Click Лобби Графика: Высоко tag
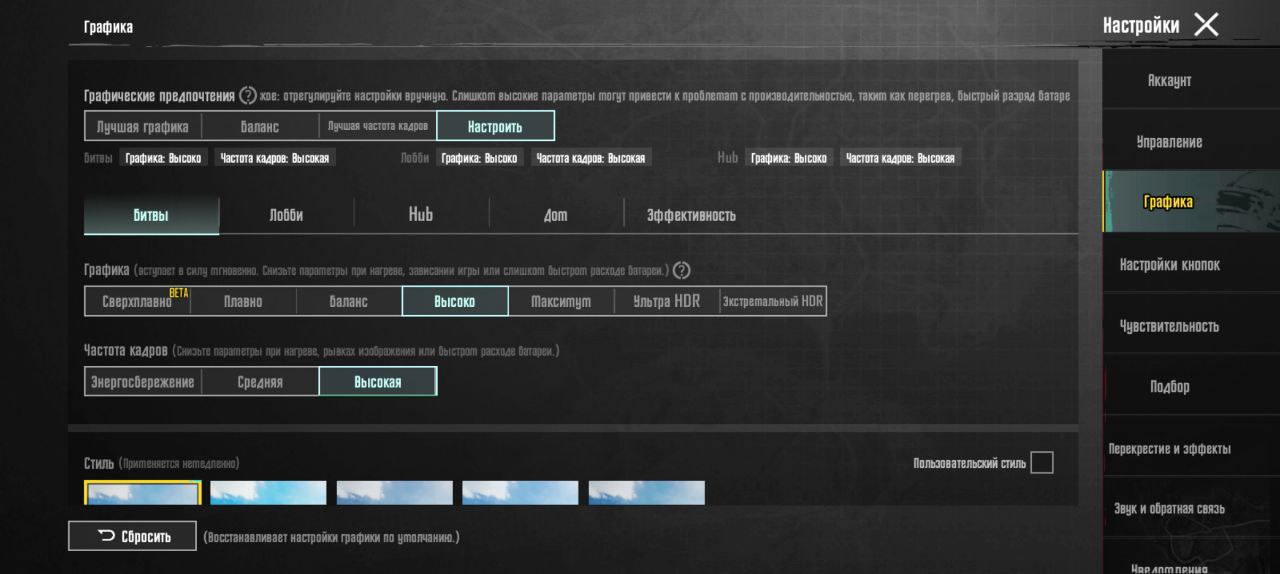Viewport: 1280px width, 574px height. point(479,158)
